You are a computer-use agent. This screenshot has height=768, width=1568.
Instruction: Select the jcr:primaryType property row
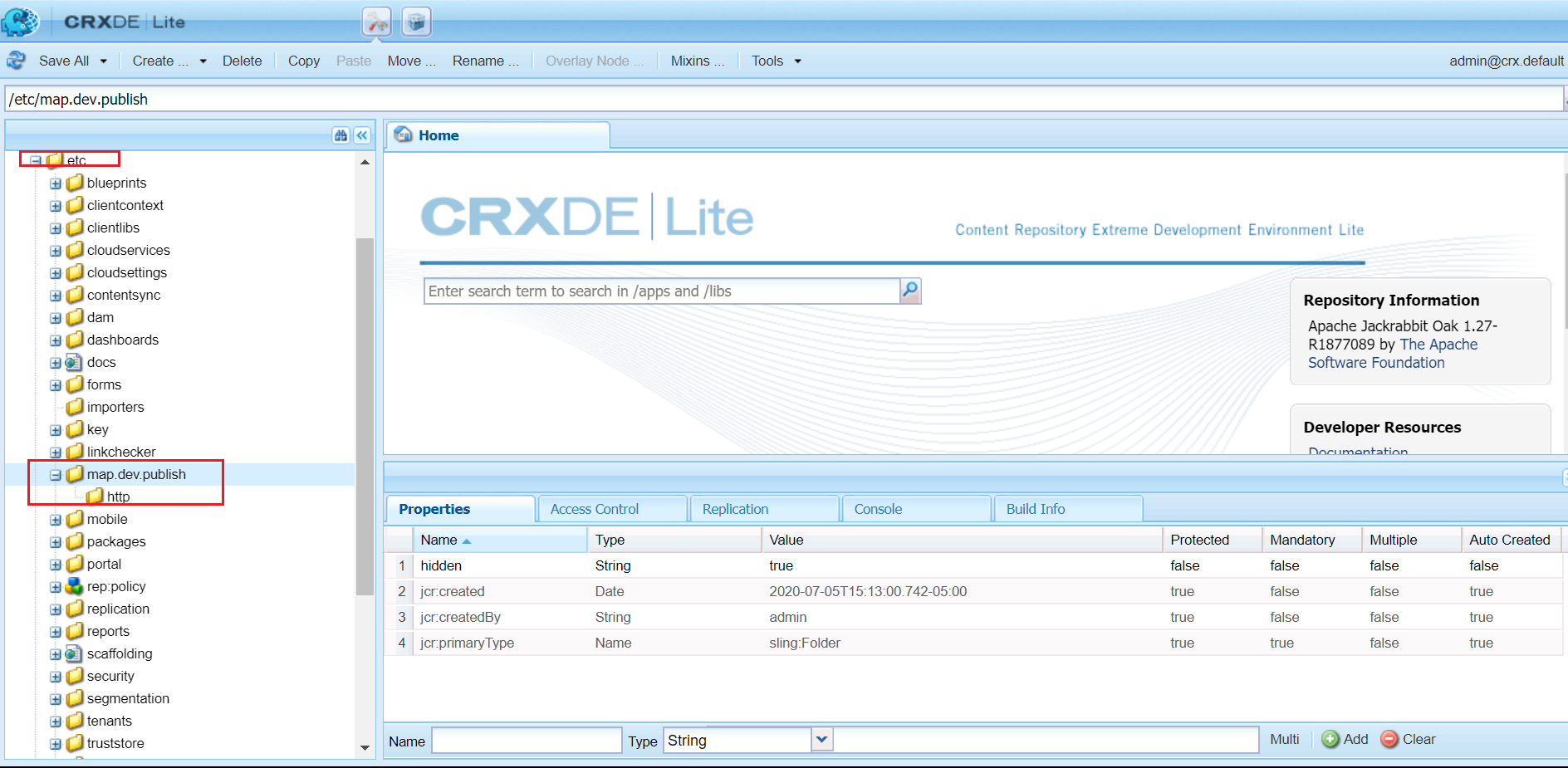pyautogui.click(x=973, y=643)
